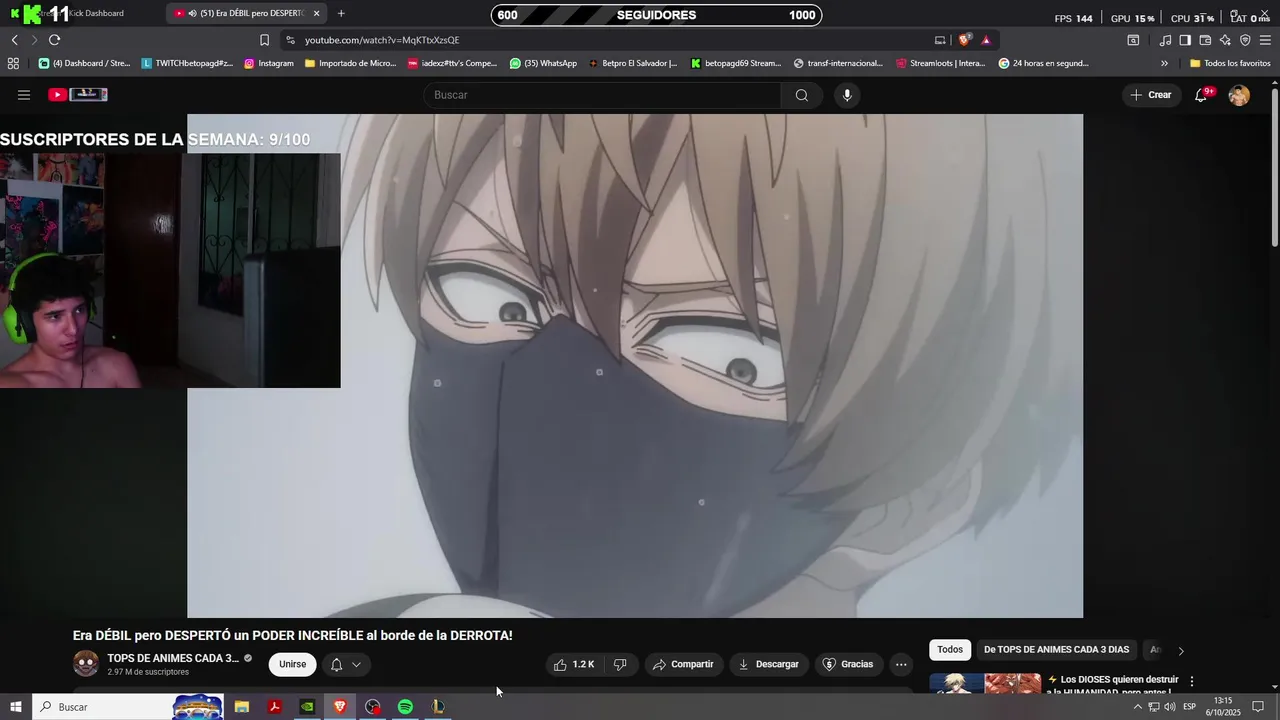The height and width of the screenshot is (720, 1280).
Task: Open the account avatar menu
Action: 1239,95
